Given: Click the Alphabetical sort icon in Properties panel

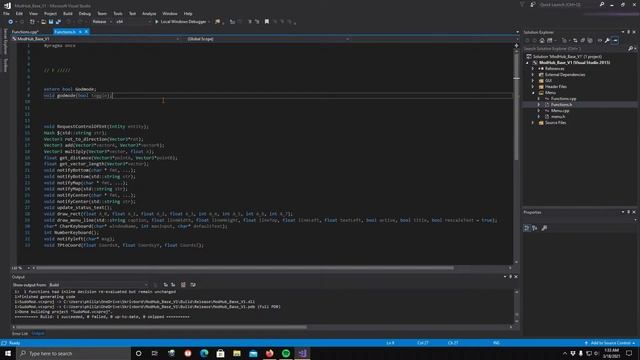Looking at the screenshot, I should pos(535,228).
